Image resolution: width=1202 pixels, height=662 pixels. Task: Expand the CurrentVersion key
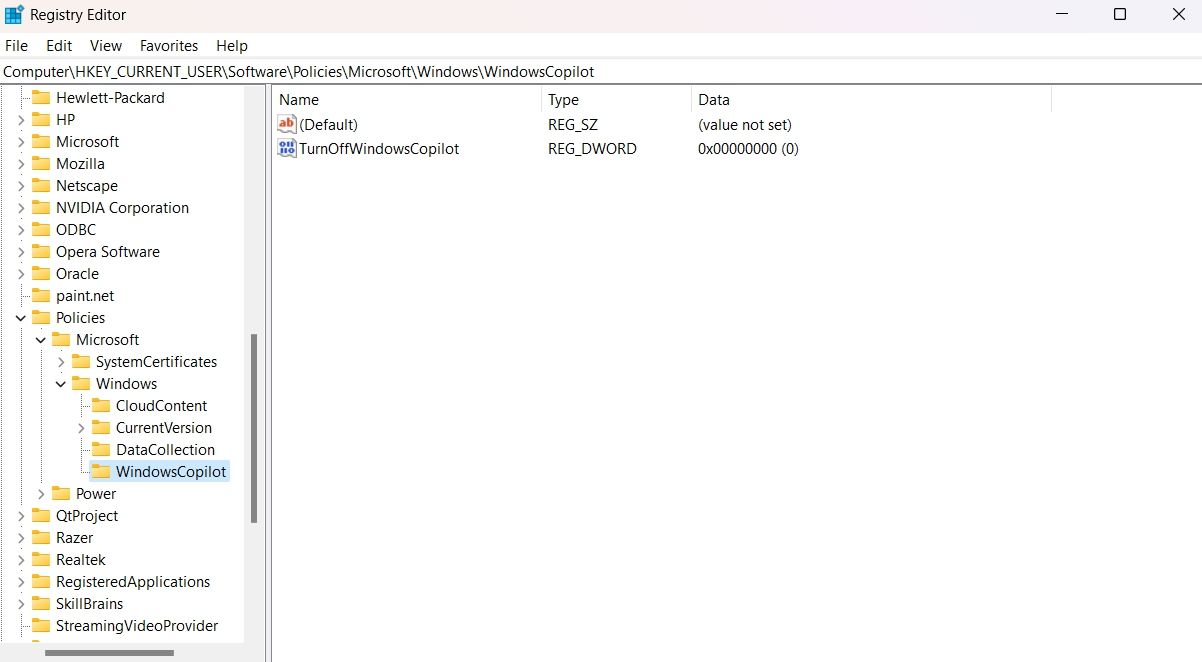[81, 428]
